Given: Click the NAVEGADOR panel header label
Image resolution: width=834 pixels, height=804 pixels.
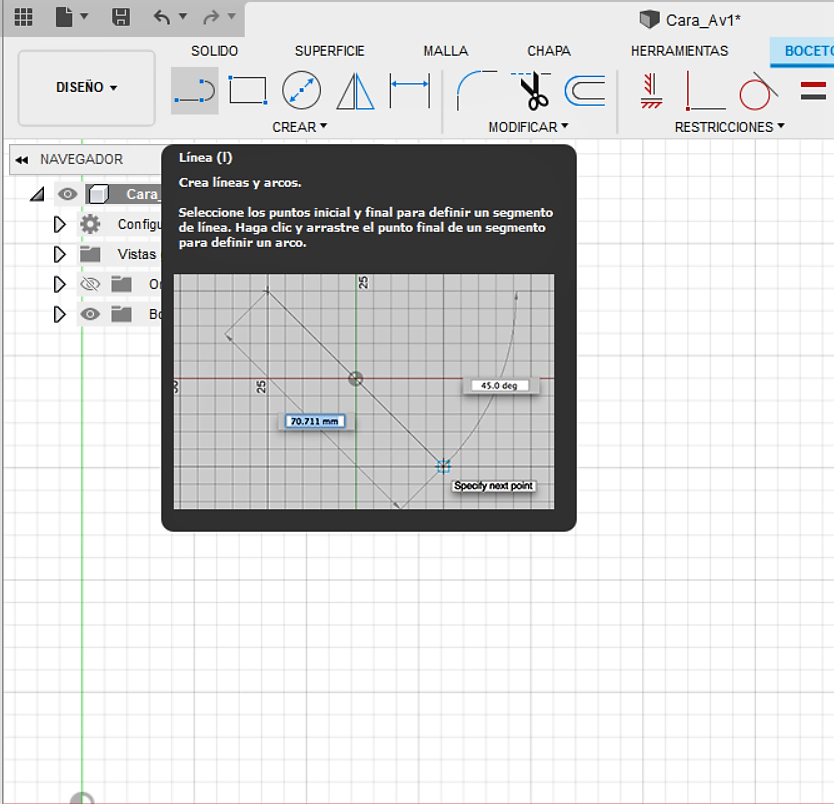Looking at the screenshot, I should coord(81,160).
